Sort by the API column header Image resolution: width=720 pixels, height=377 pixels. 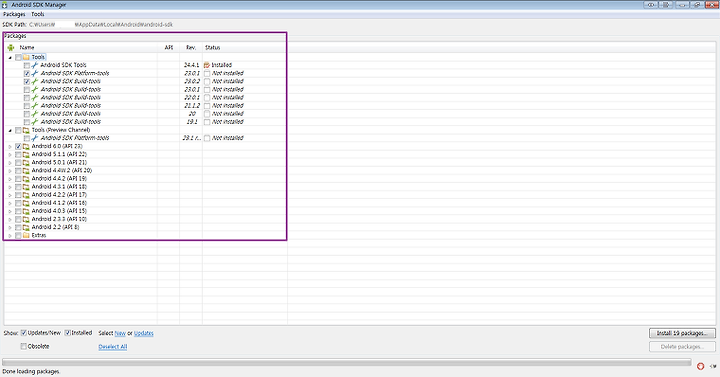click(169, 47)
